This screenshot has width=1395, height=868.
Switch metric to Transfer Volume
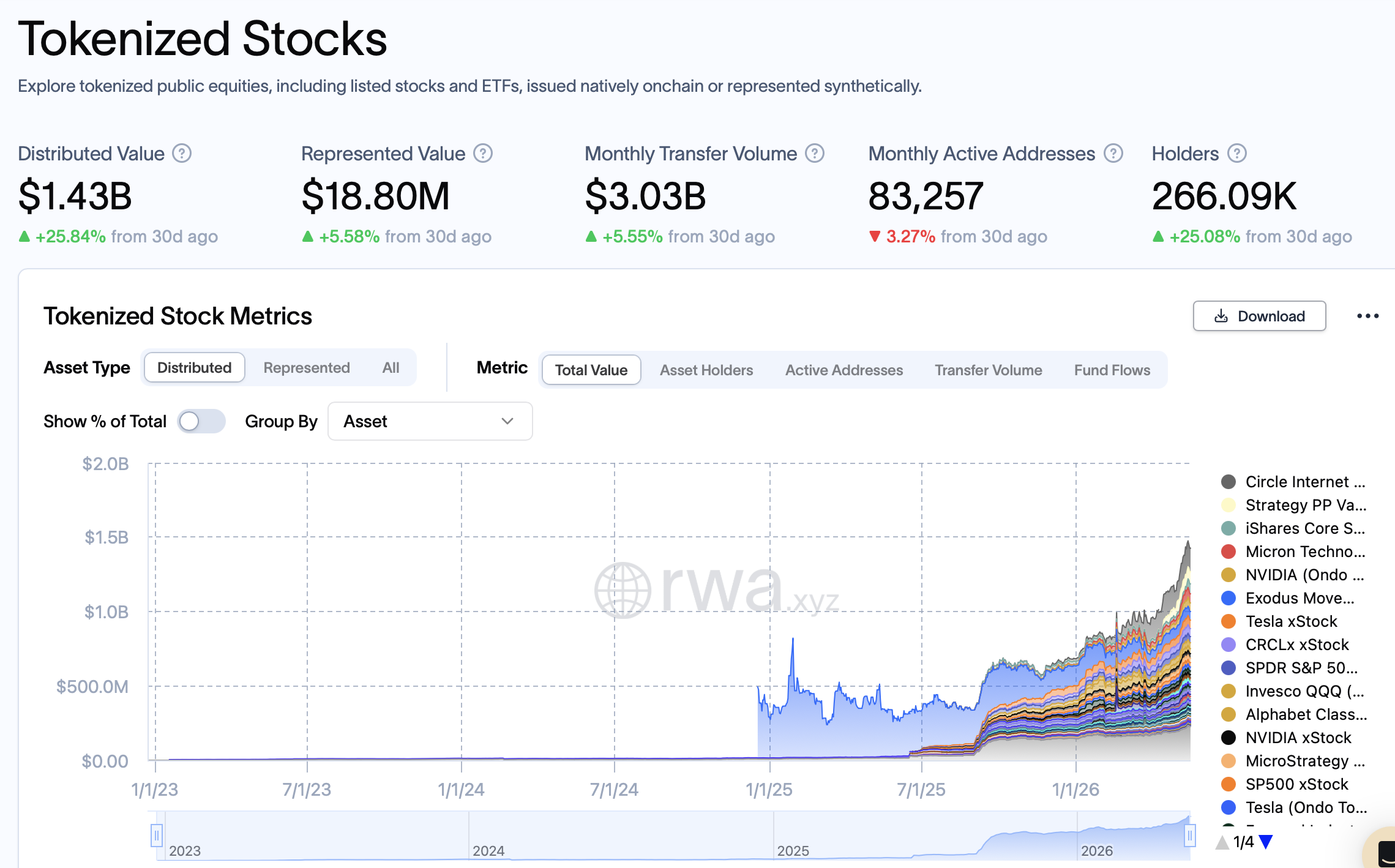tap(989, 370)
